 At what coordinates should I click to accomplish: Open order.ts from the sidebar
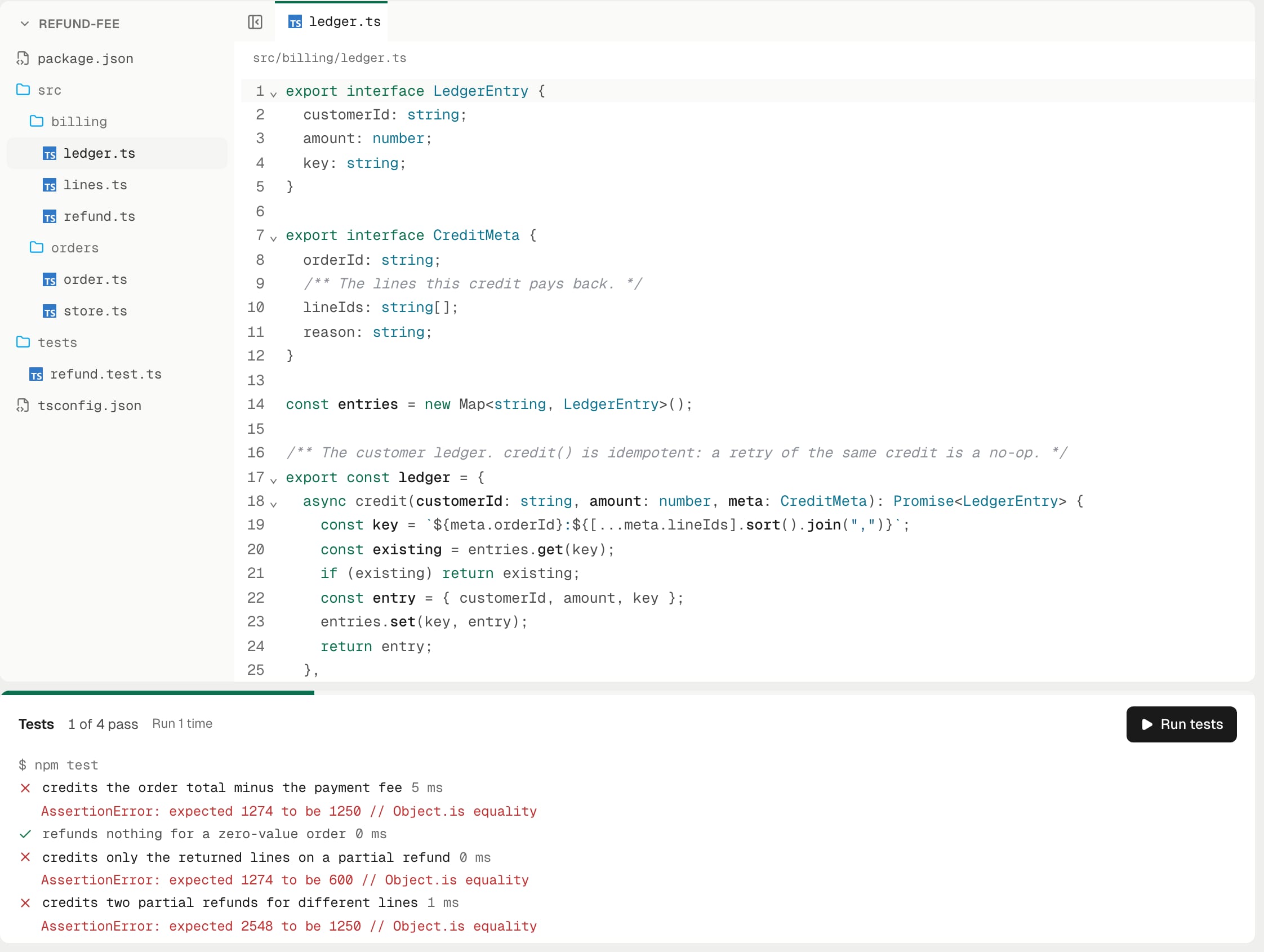pyautogui.click(x=117, y=279)
